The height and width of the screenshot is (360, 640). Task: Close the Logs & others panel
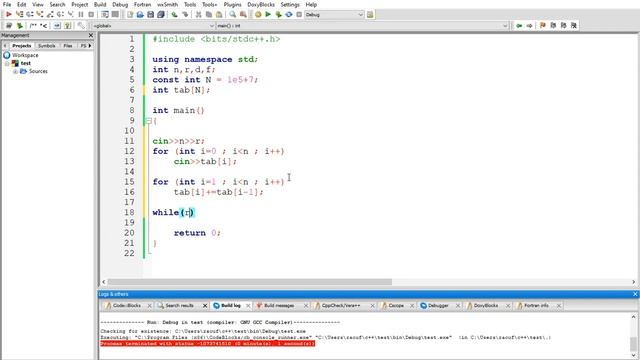(x=635, y=294)
